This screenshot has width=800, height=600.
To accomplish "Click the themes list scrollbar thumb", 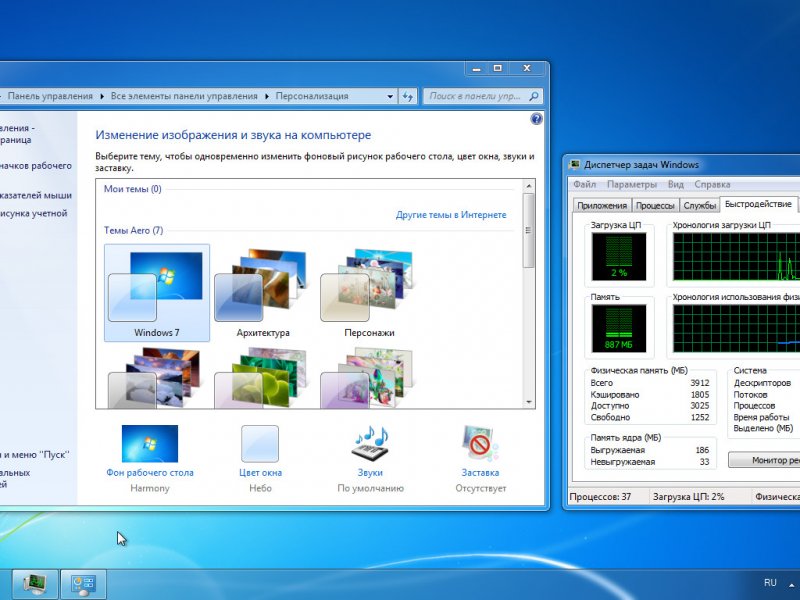I will [x=529, y=230].
